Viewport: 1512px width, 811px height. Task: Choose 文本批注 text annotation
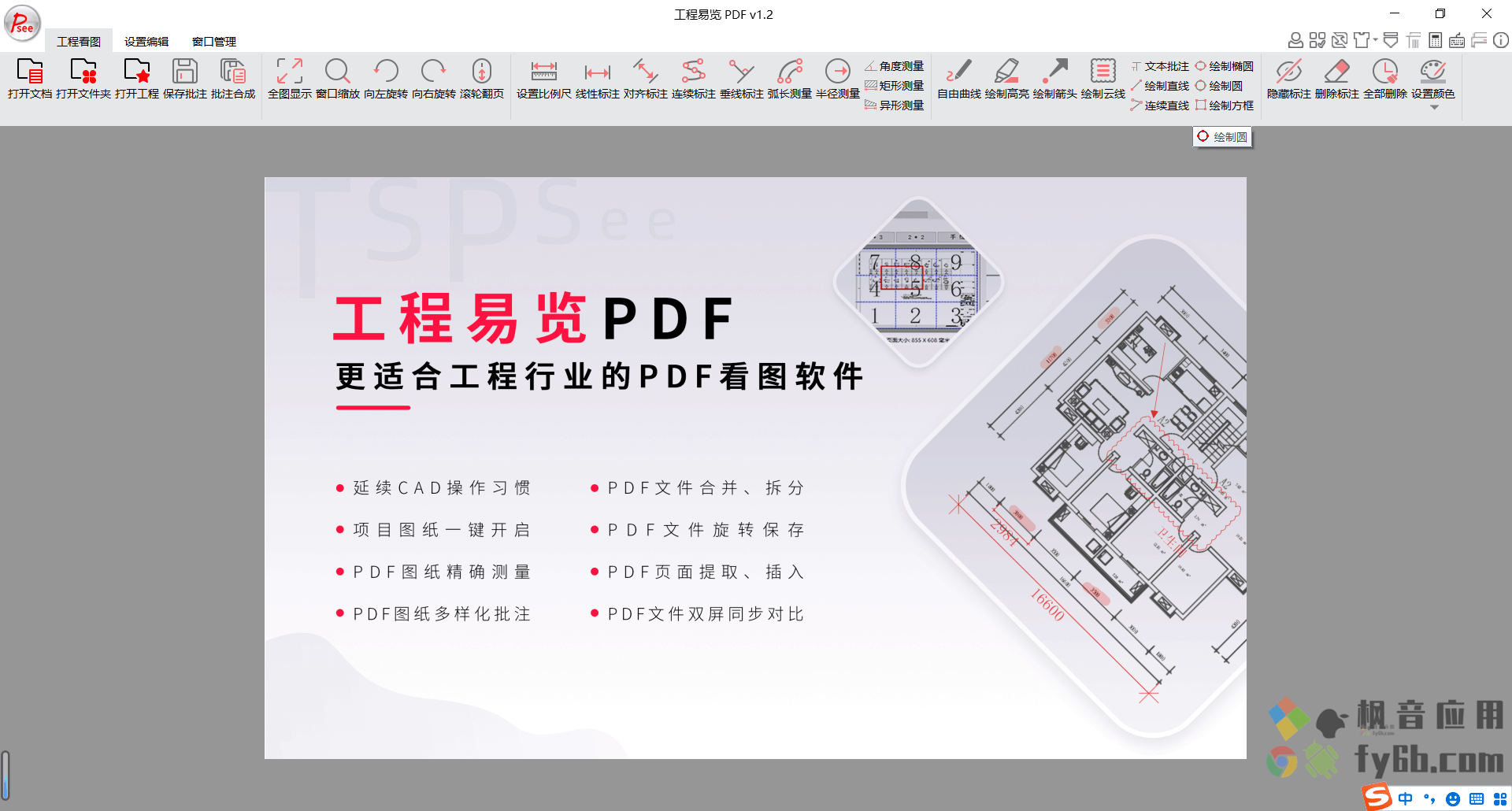[1160, 66]
